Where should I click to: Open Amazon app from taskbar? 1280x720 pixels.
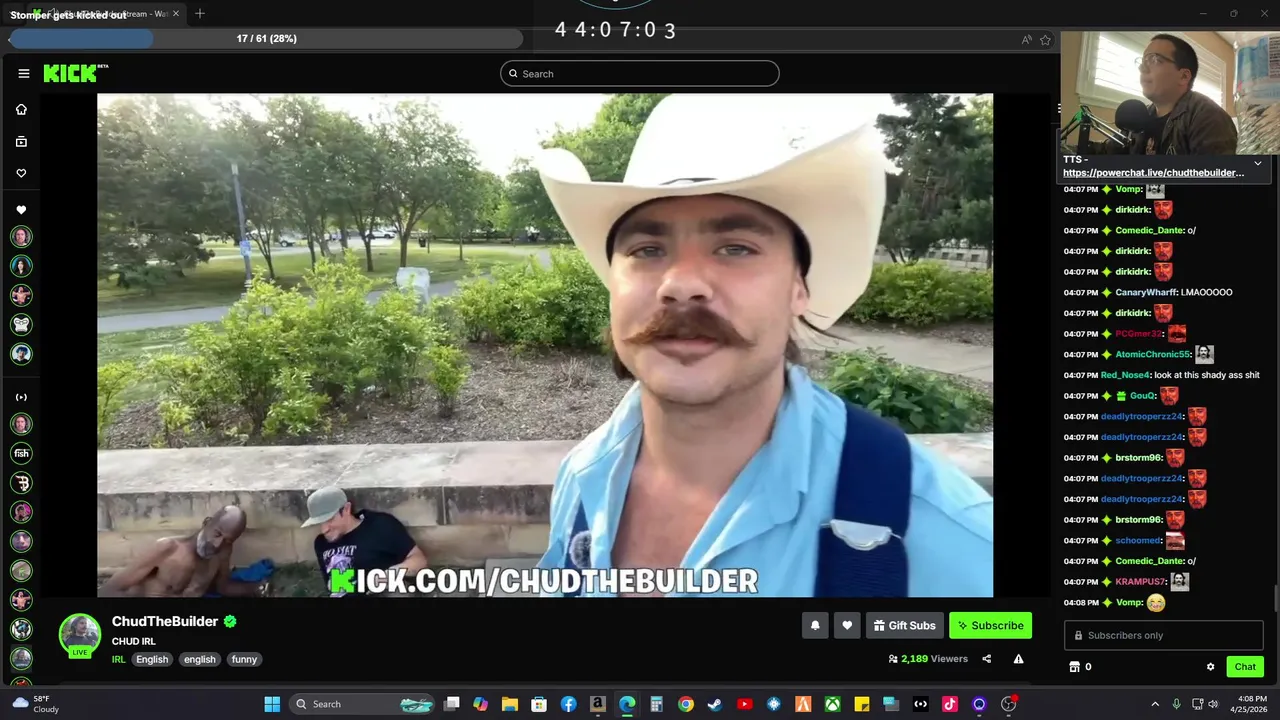598,704
